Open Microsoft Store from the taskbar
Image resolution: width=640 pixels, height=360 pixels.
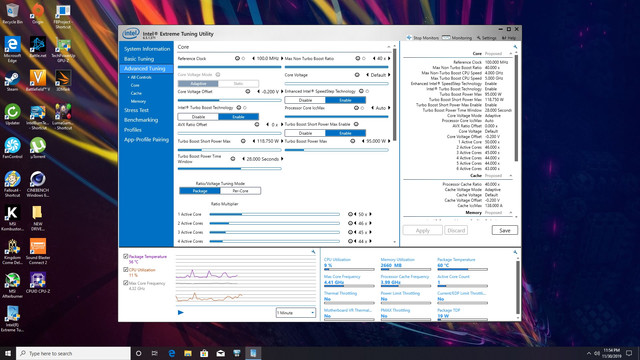click(x=204, y=353)
